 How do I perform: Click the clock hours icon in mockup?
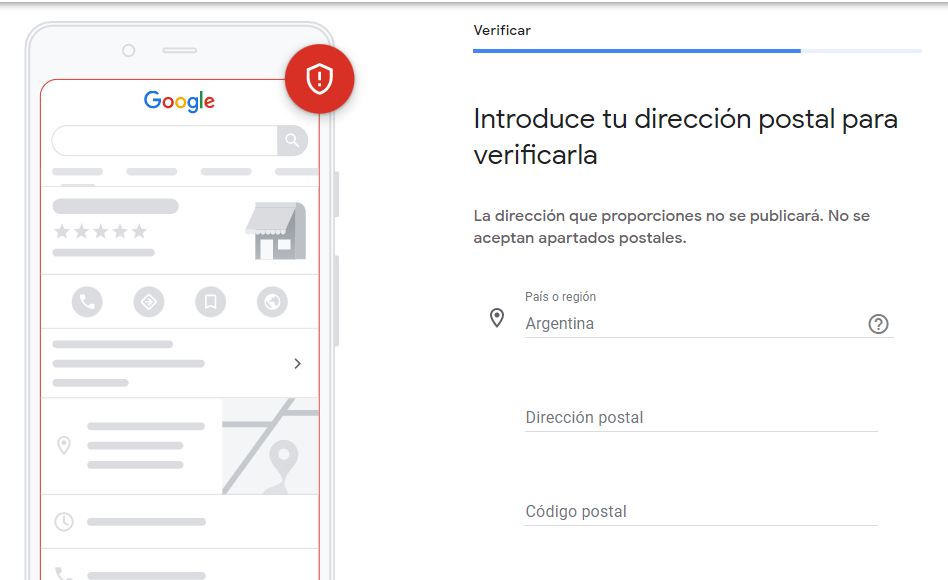pos(64,521)
